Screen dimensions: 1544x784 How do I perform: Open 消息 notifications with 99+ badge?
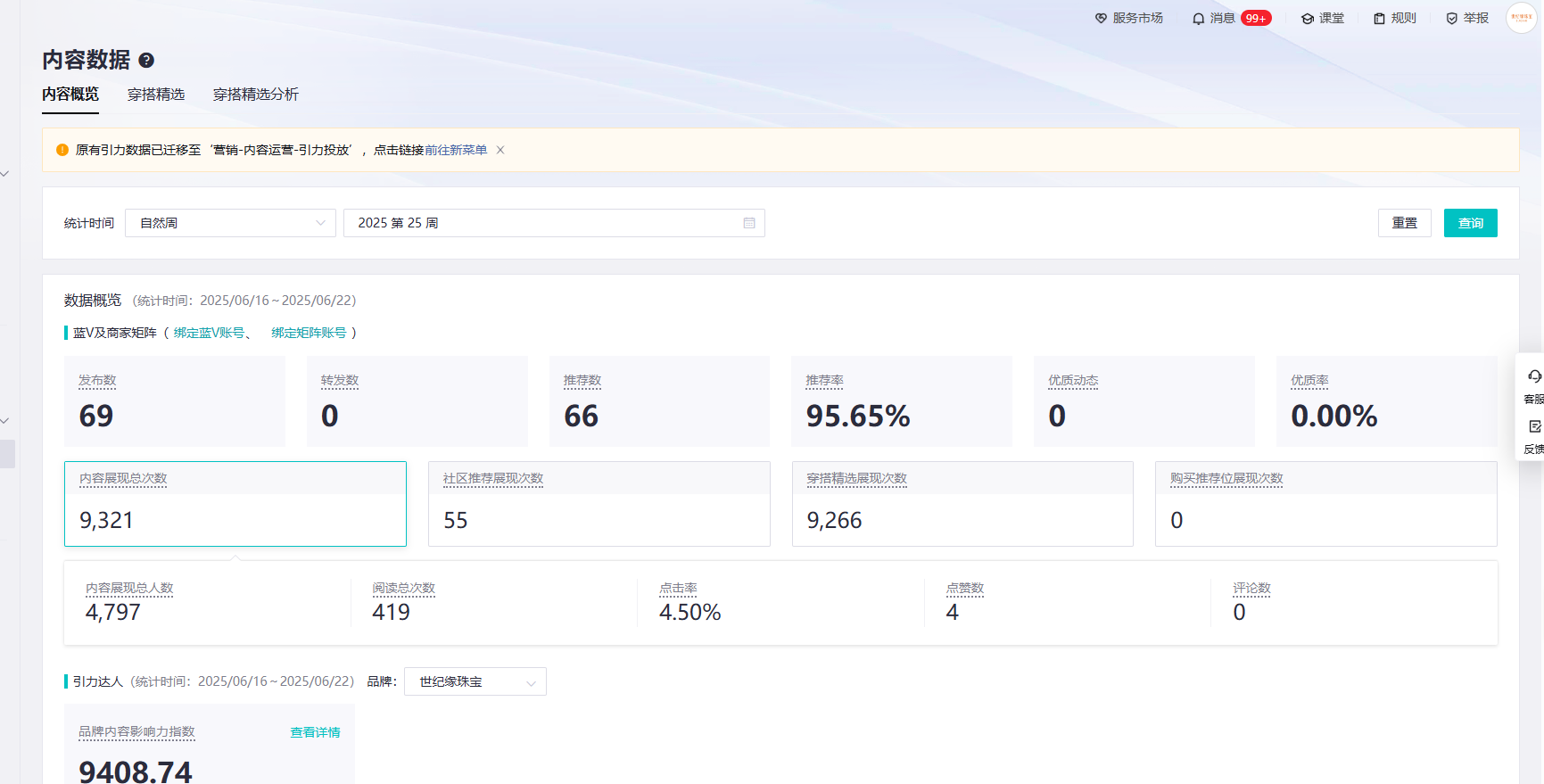1230,18
